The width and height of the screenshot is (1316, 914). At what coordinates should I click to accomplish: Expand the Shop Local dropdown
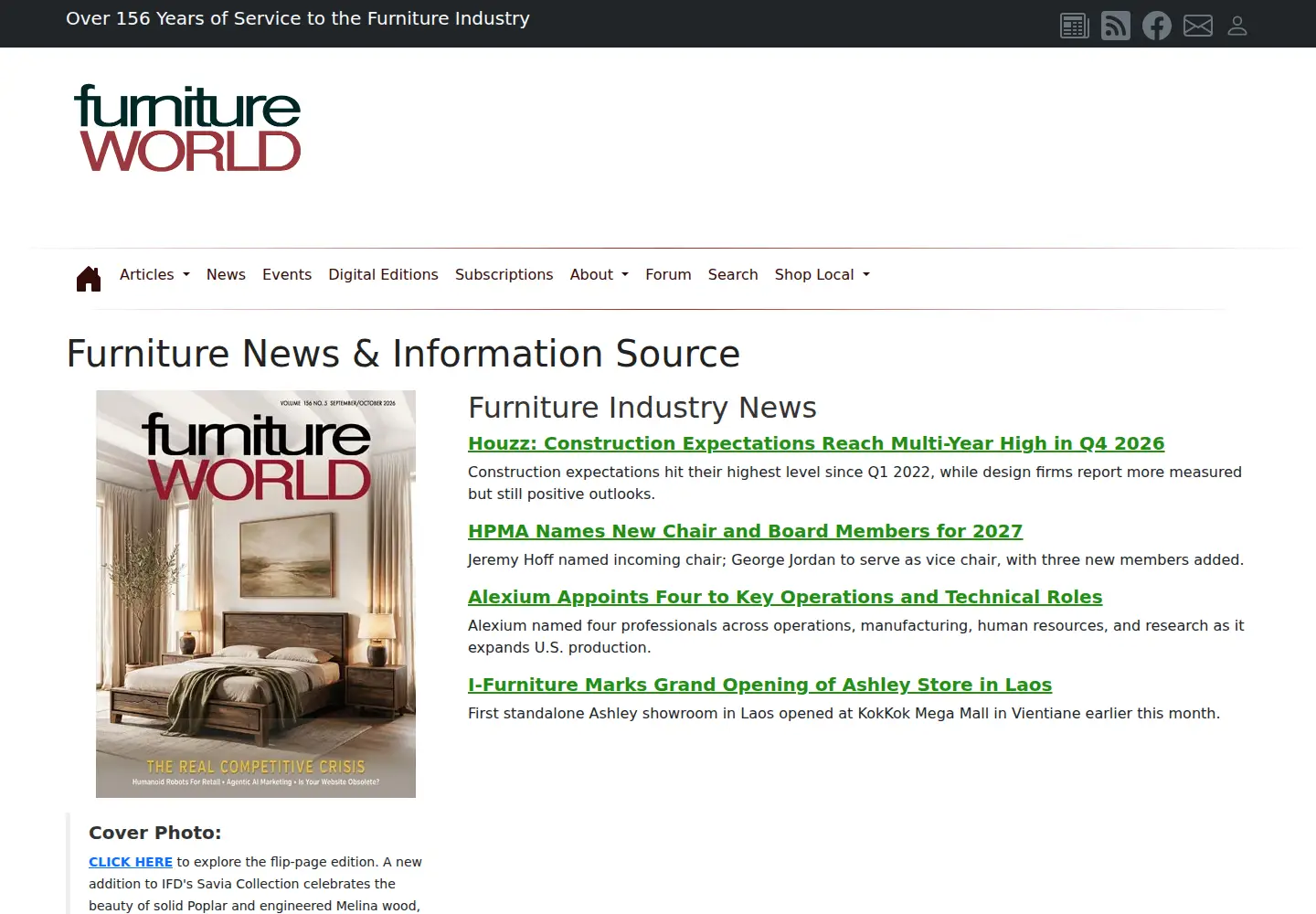pos(822,274)
